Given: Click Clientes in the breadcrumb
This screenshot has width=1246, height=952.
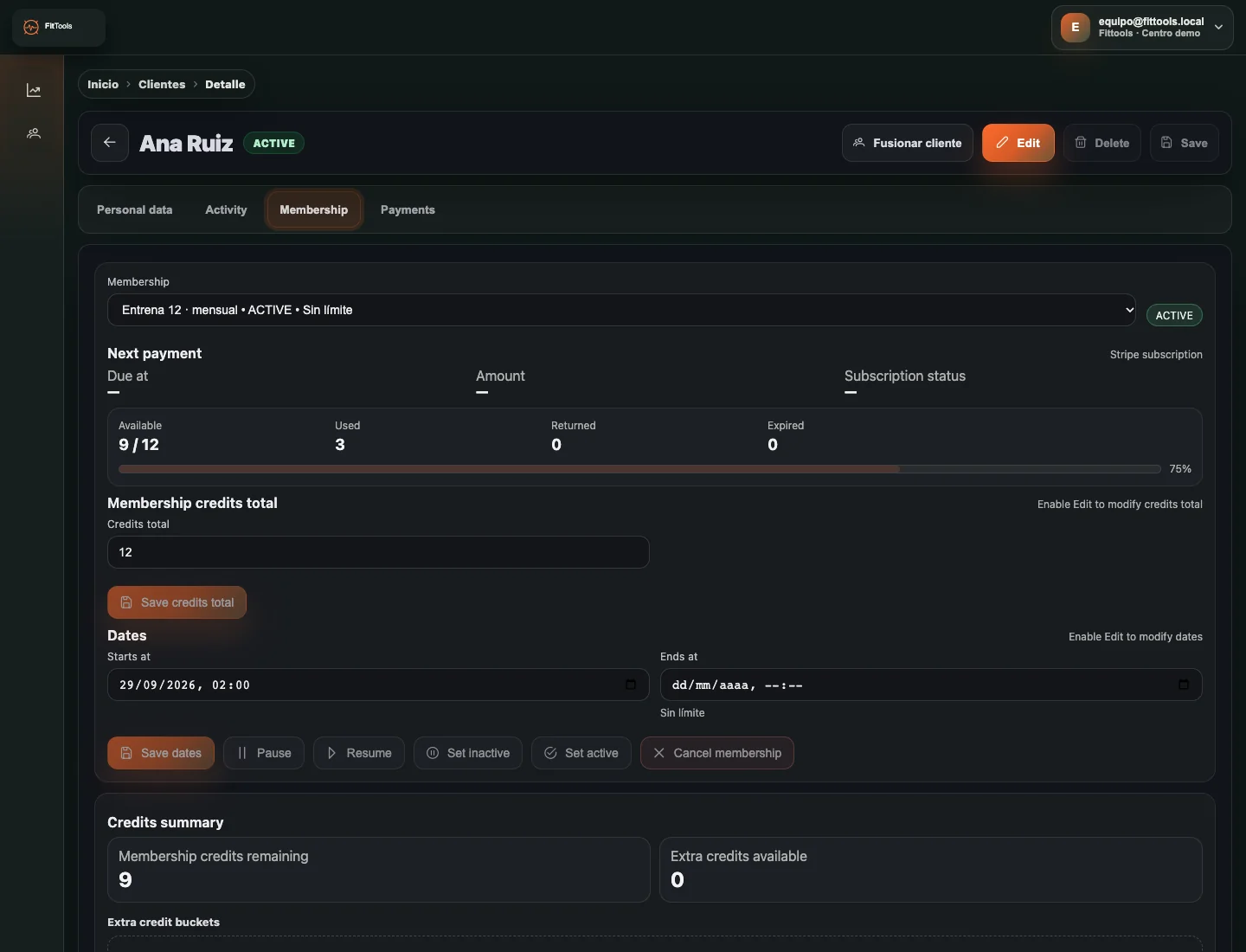Looking at the screenshot, I should tap(162, 84).
